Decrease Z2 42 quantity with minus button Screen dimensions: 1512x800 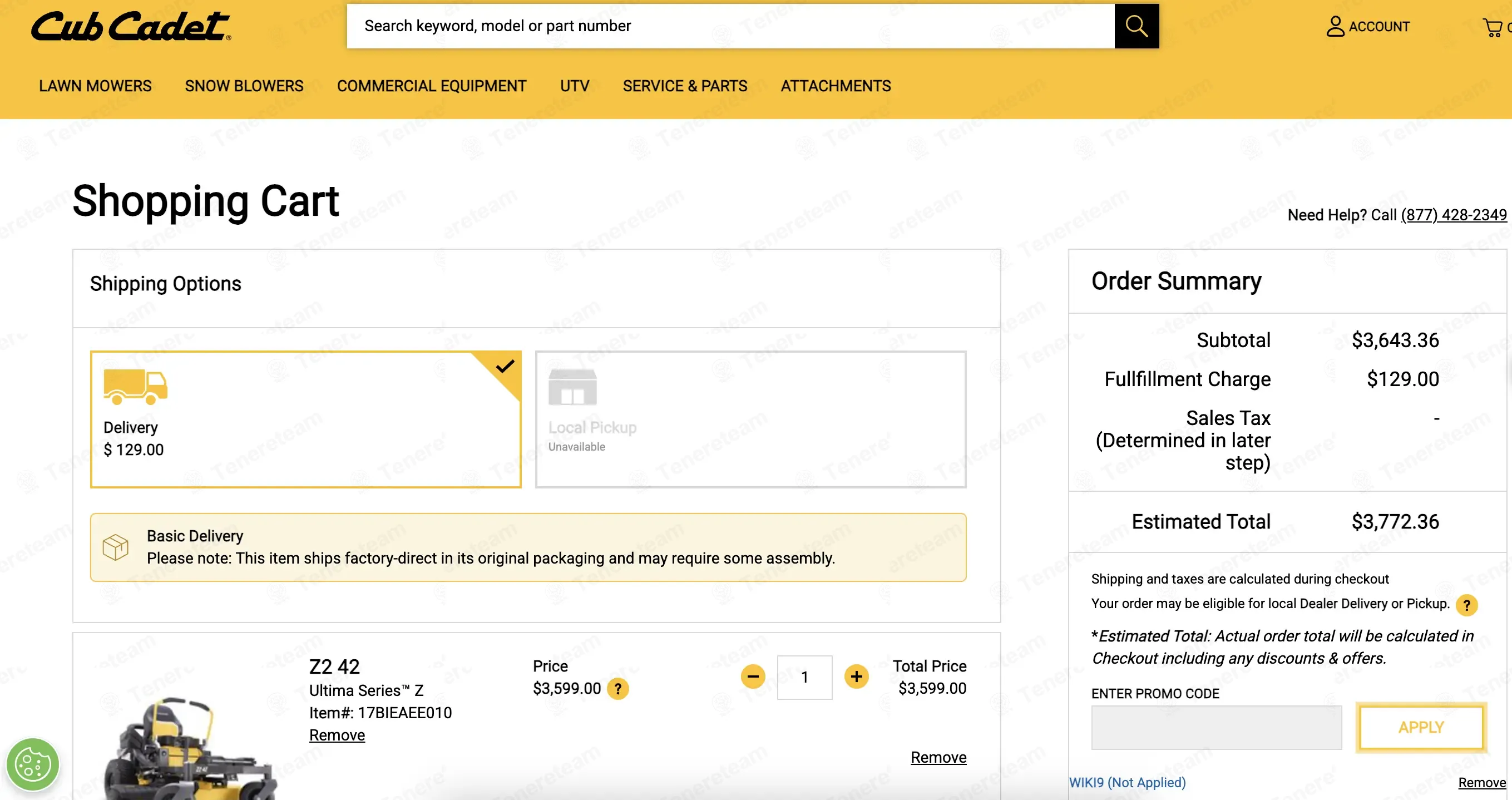click(x=753, y=676)
